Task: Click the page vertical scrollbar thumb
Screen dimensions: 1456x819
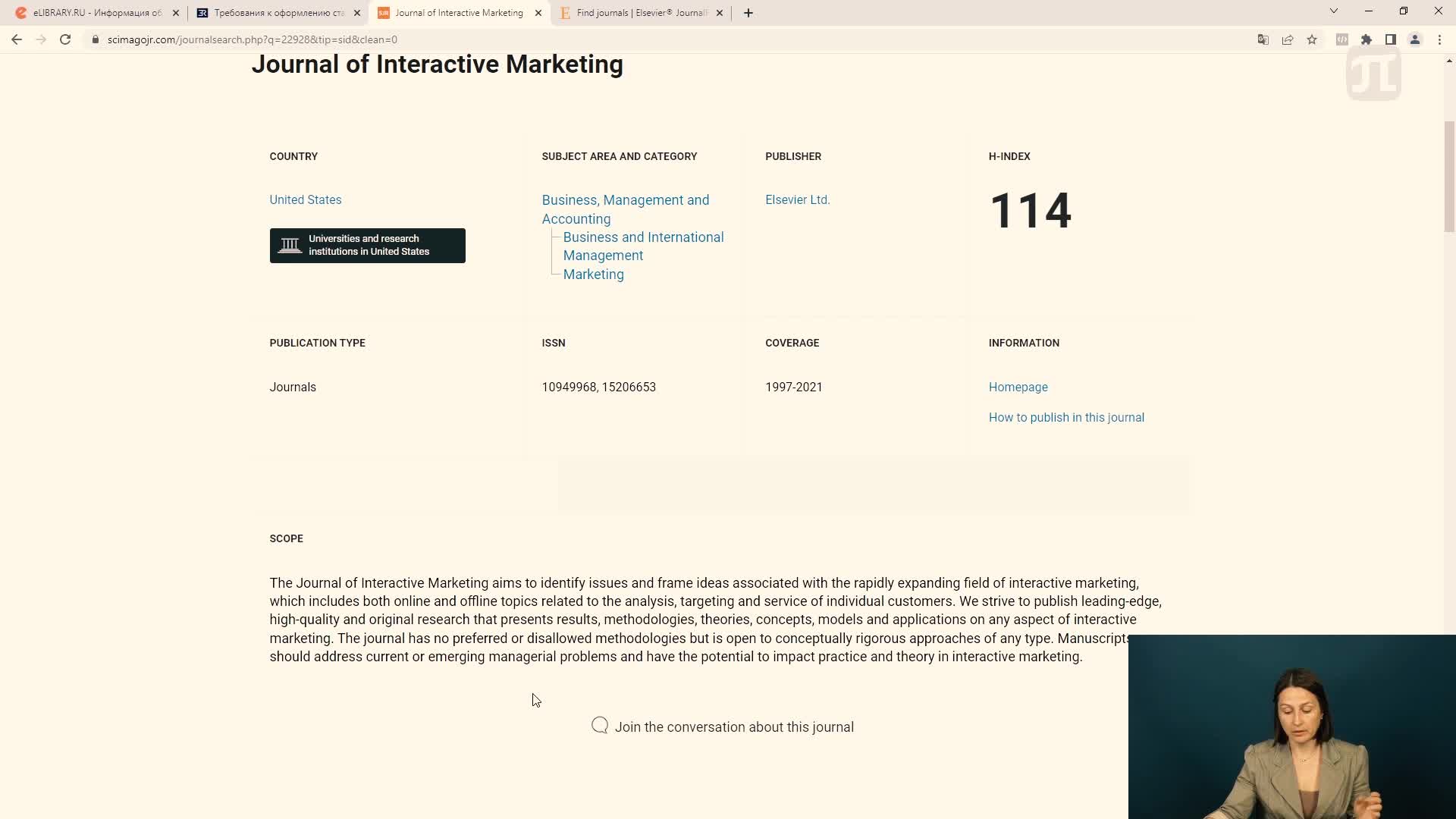Action: (1449, 177)
